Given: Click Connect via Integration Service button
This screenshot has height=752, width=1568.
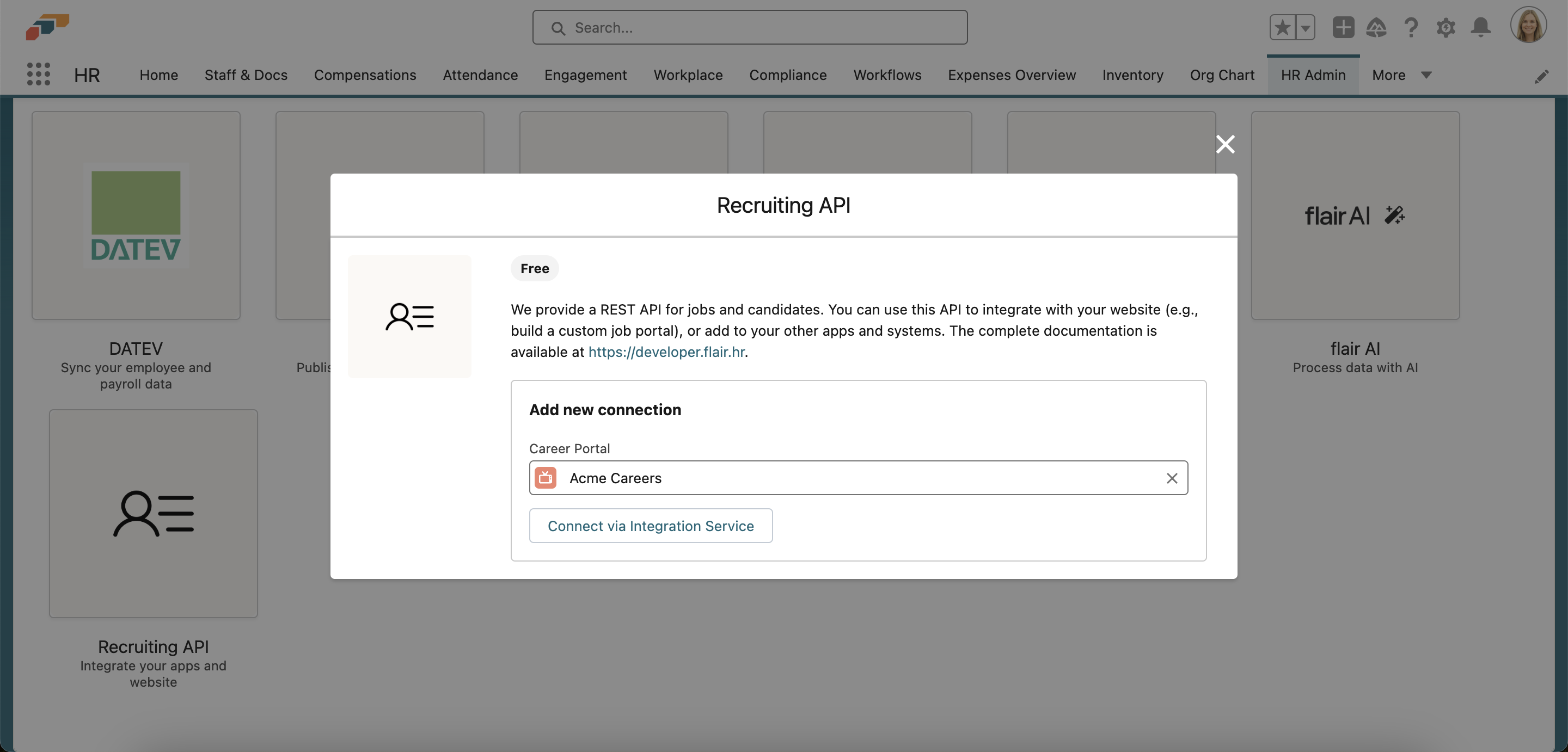Looking at the screenshot, I should (650, 526).
